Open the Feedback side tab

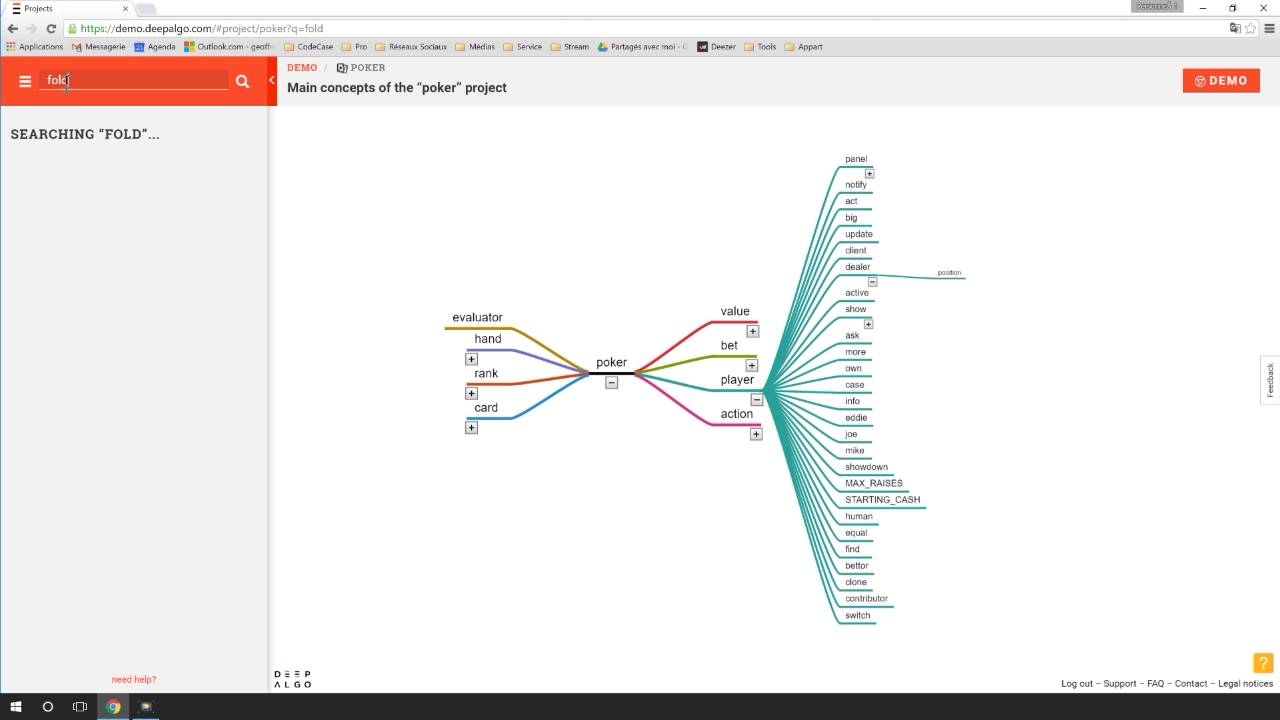pyautogui.click(x=1270, y=380)
